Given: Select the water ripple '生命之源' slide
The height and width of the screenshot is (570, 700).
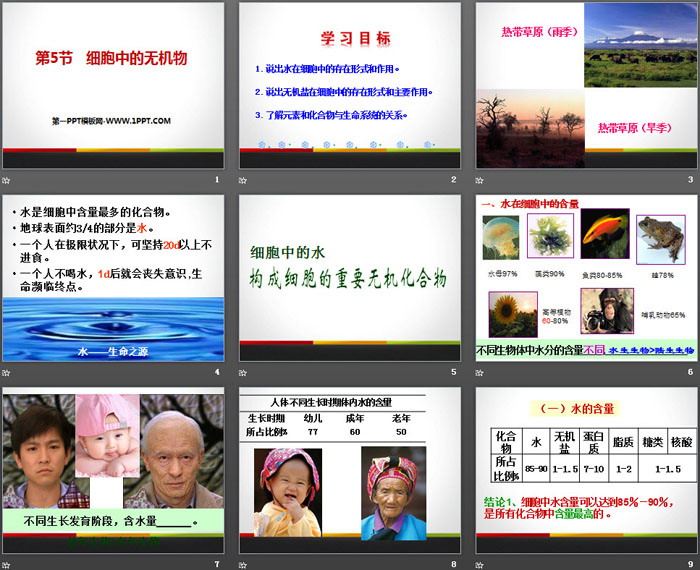Looking at the screenshot, I should click(x=112, y=277).
